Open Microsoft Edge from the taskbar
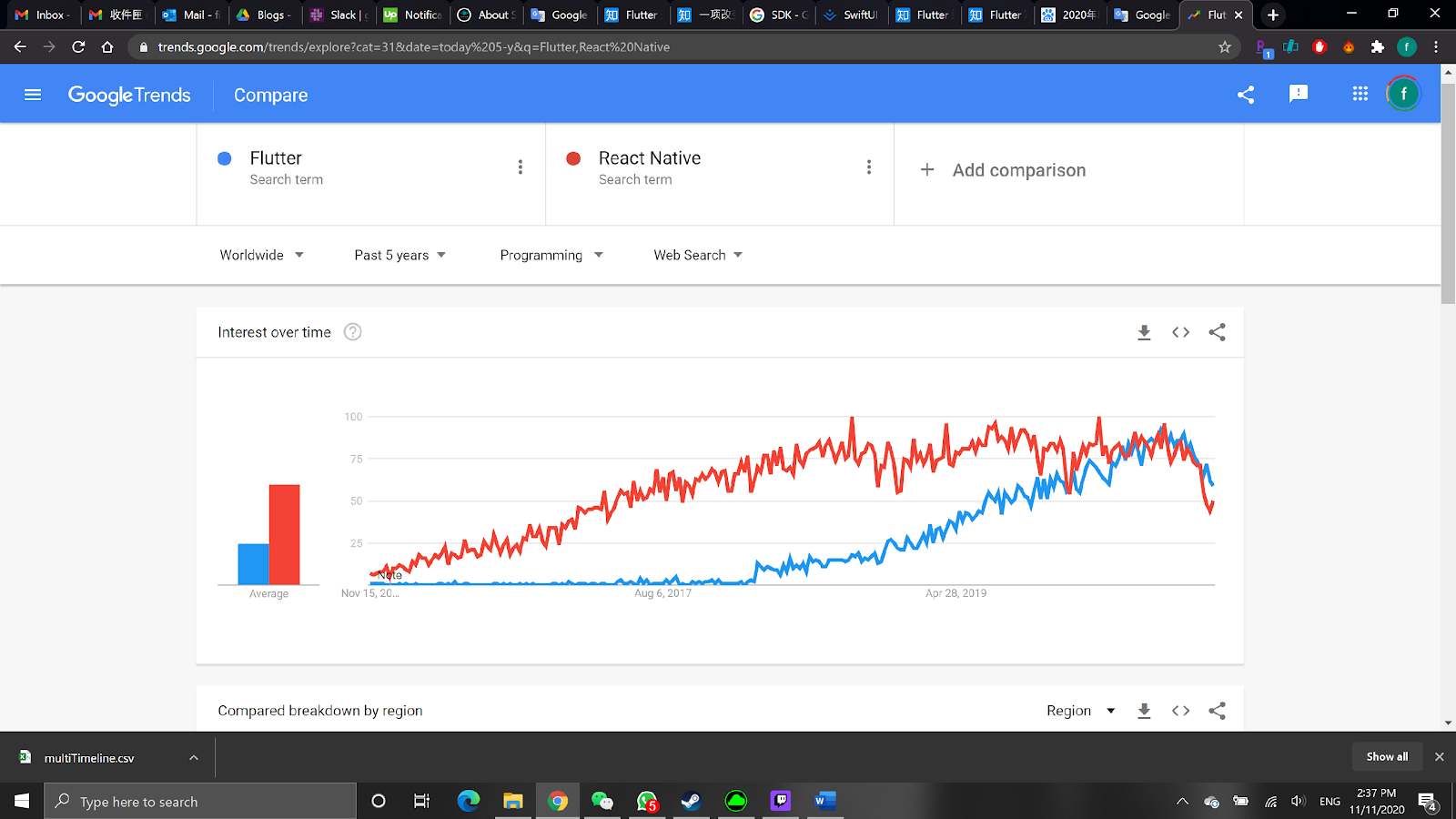The width and height of the screenshot is (1456, 819). 469,801
